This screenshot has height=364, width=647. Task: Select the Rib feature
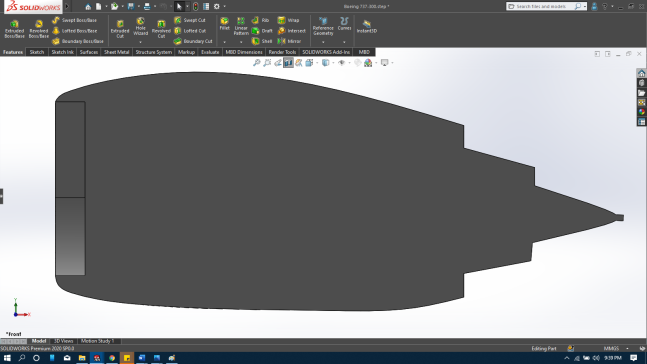260,20
